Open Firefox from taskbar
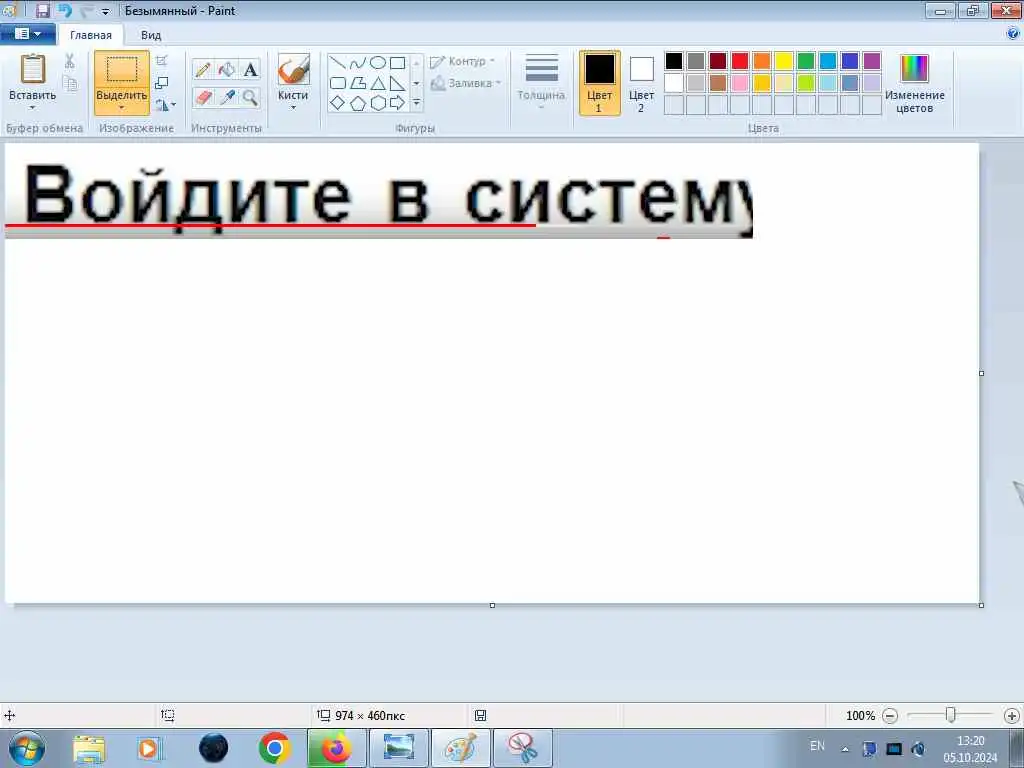Viewport: 1024px width, 768px height. (x=336, y=748)
